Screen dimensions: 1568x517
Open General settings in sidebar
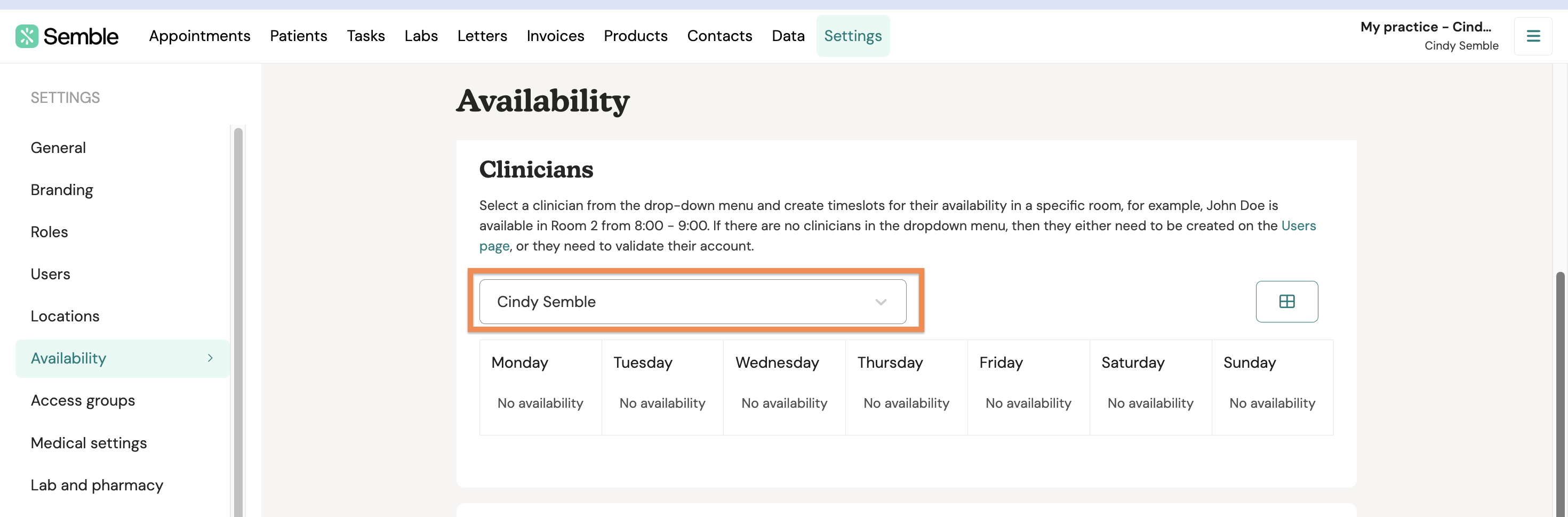[59, 148]
